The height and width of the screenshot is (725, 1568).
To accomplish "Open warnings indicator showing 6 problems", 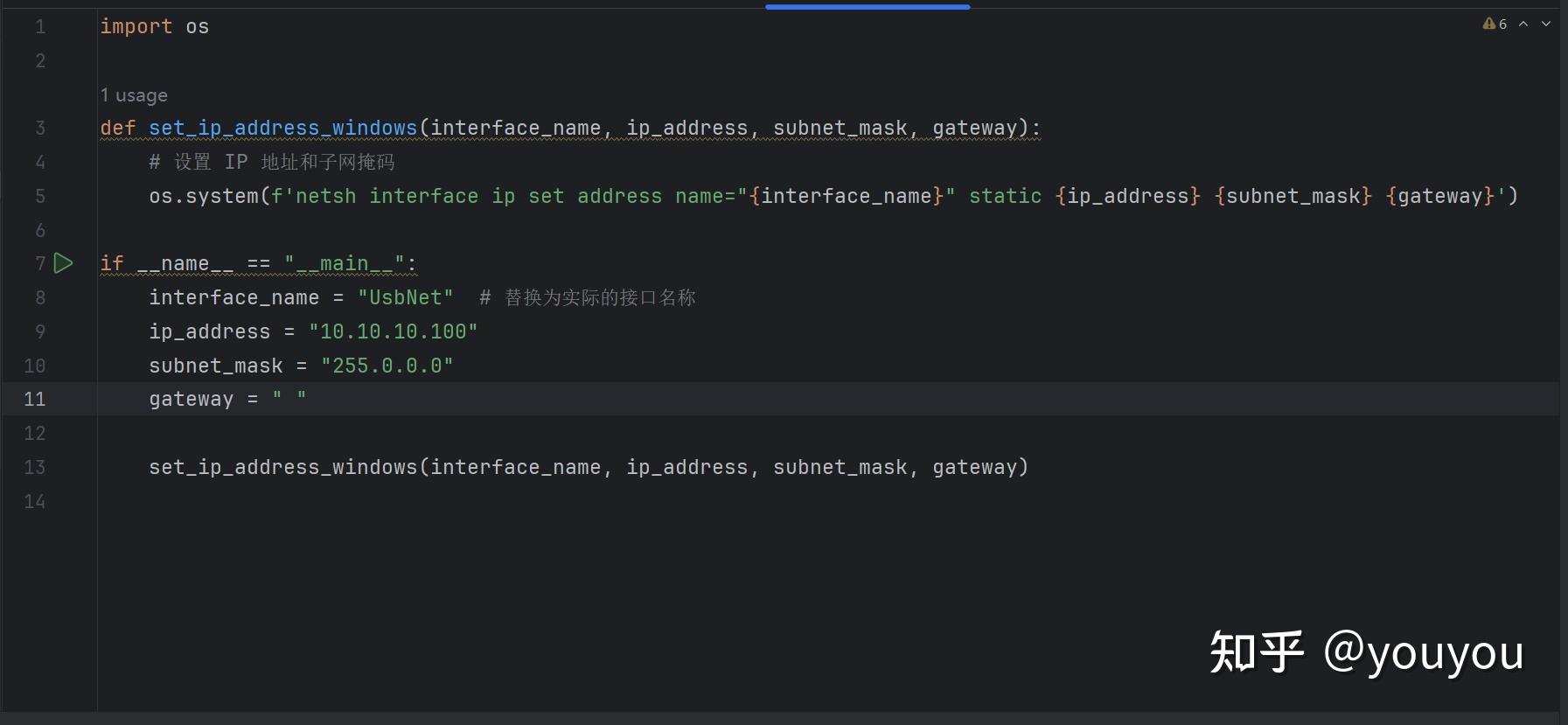I will tap(1495, 24).
